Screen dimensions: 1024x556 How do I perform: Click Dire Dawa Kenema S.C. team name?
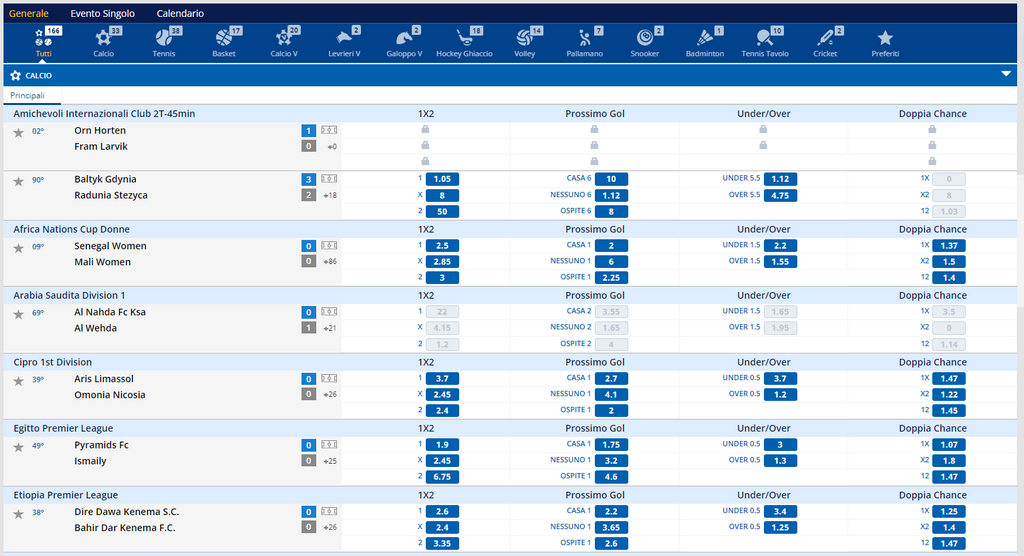click(x=125, y=512)
